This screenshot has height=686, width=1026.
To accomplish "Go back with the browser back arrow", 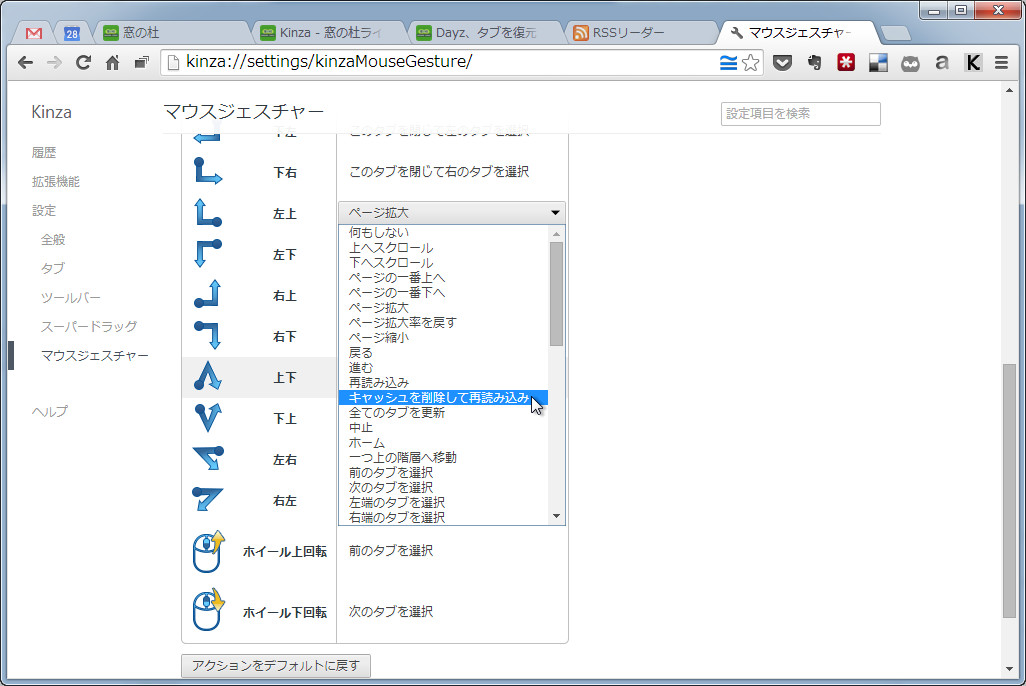I will [x=26, y=63].
